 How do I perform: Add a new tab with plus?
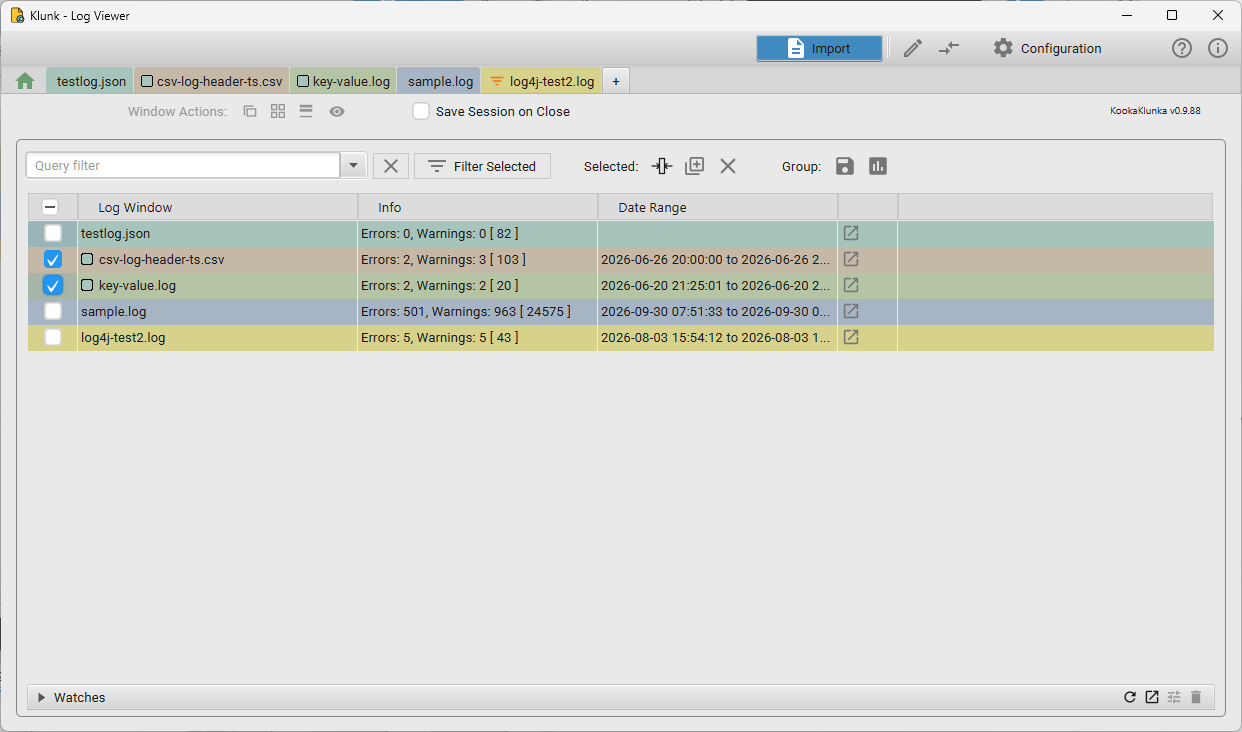[x=615, y=81]
